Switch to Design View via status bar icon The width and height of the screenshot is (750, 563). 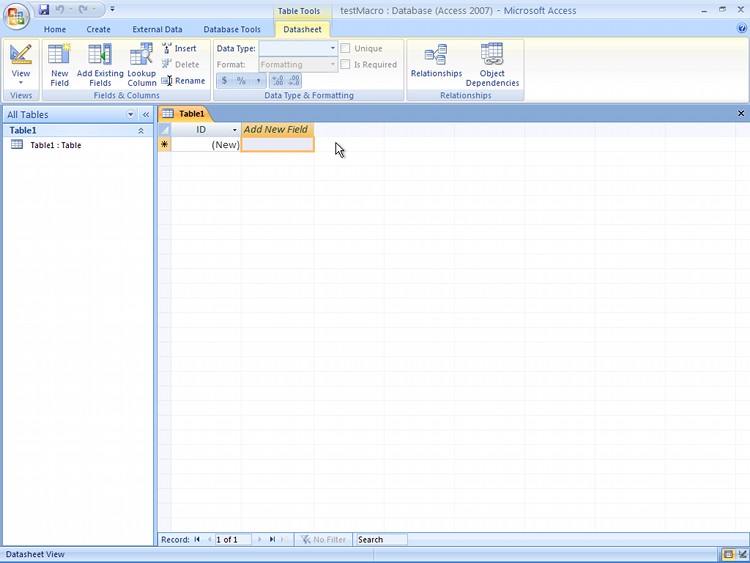point(742,554)
